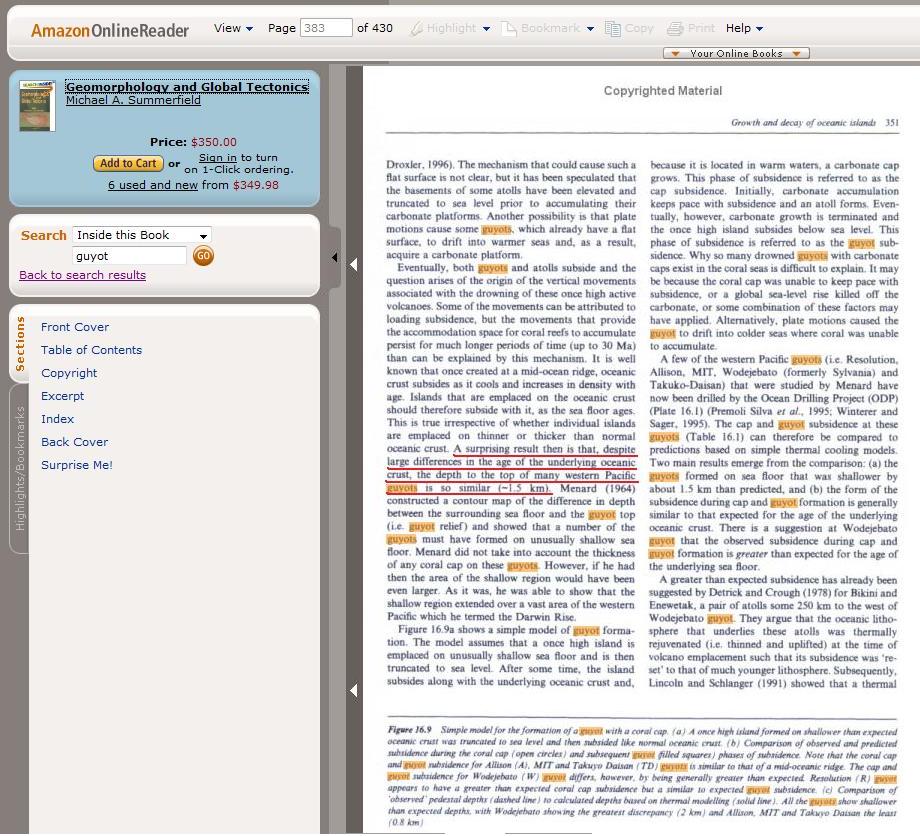Switch to the Highlights/Bookmarks vertical tab
The height and width of the screenshot is (836, 920).
pos(20,469)
